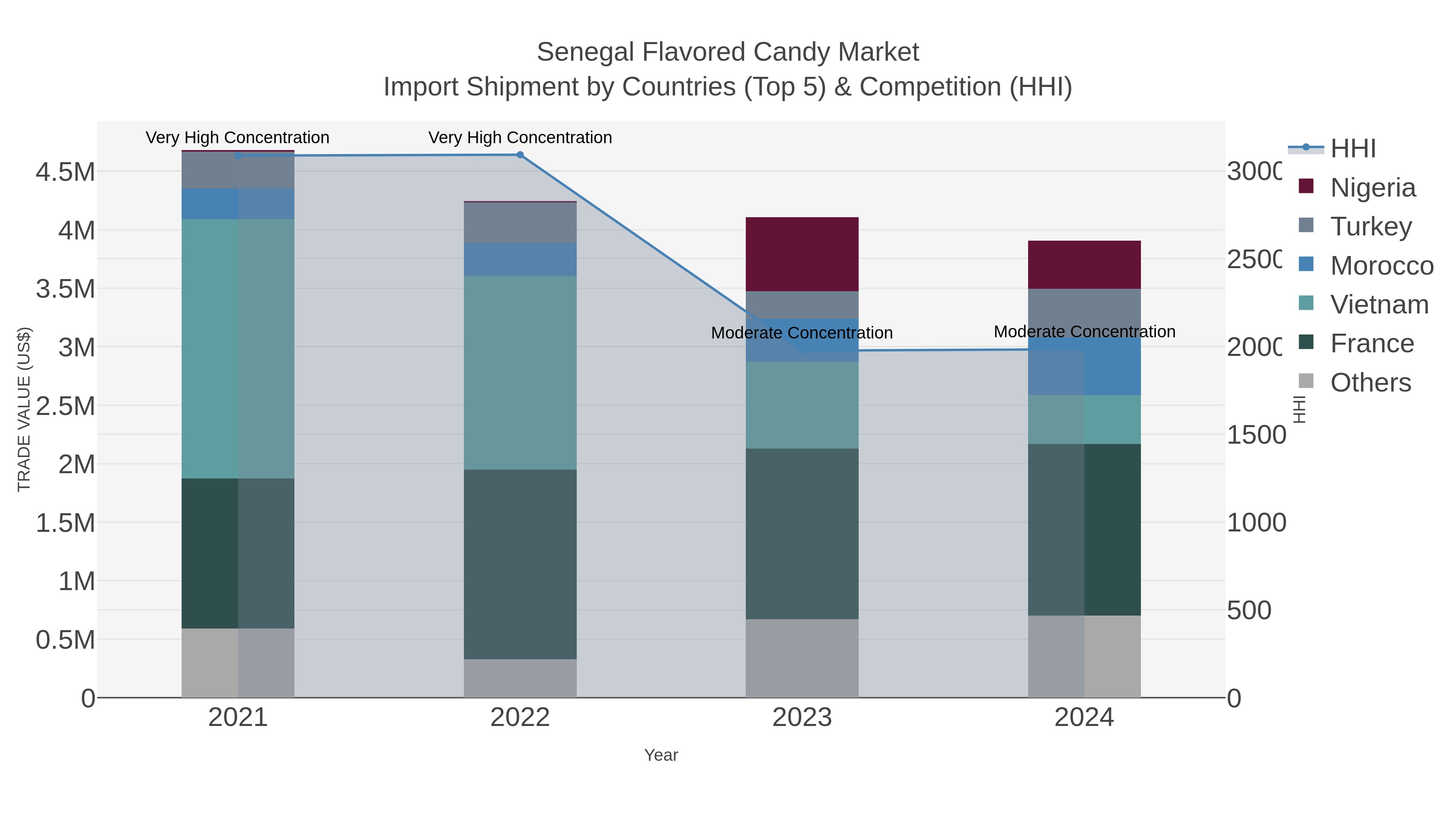Toggle the Vietnam legend entry
This screenshot has width=1456, height=819.
pyautogui.click(x=1364, y=305)
